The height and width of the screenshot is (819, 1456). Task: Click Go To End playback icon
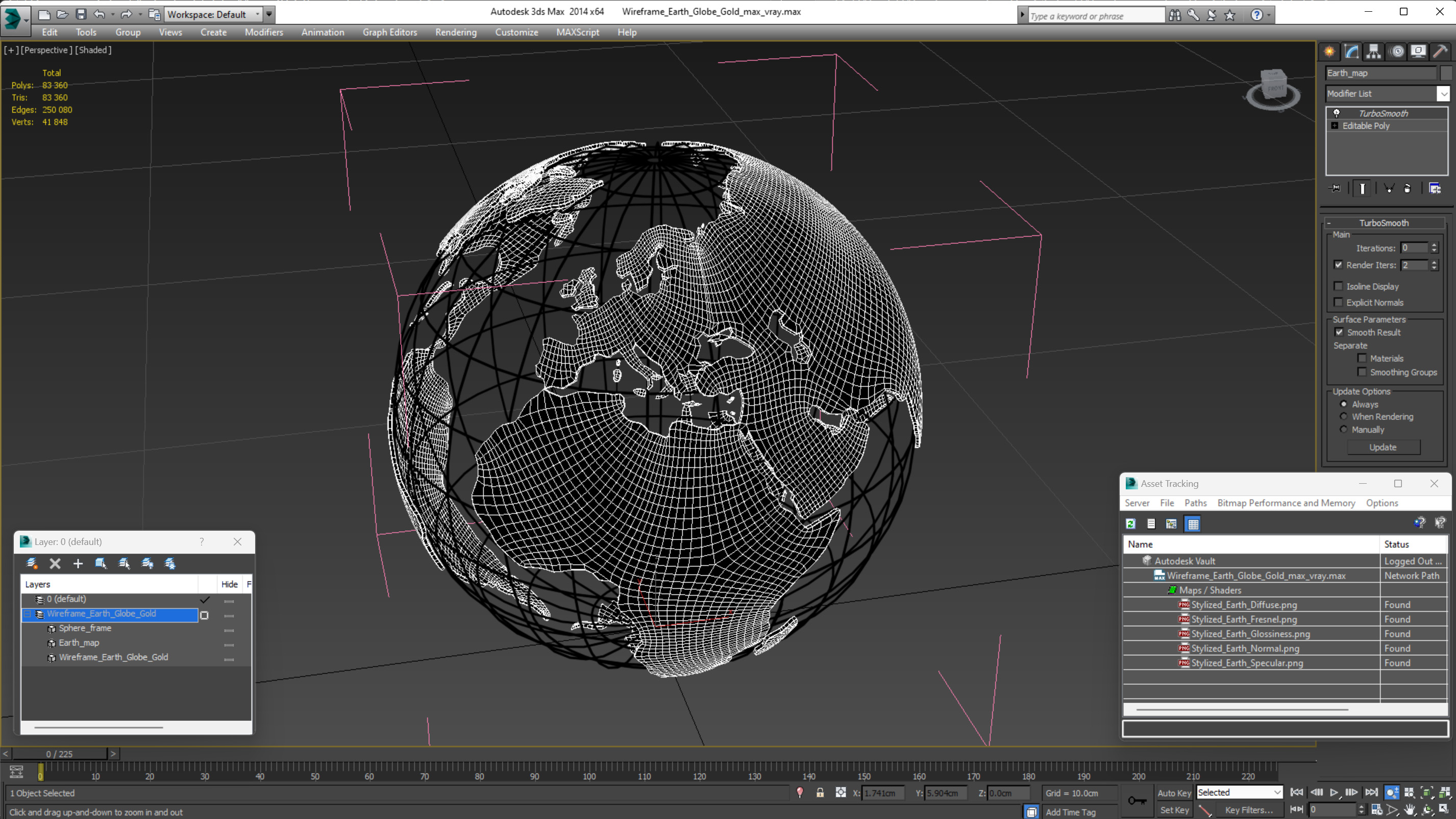(1372, 792)
